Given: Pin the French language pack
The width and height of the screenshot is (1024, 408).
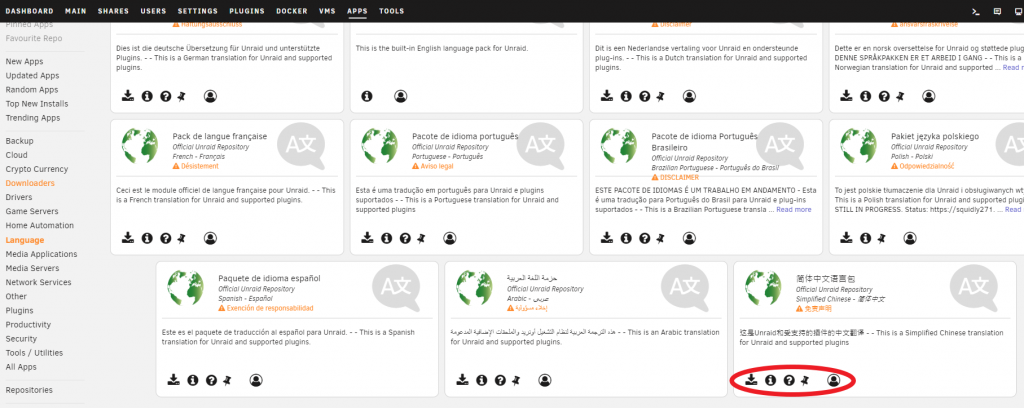Looking at the screenshot, I should click(182, 238).
